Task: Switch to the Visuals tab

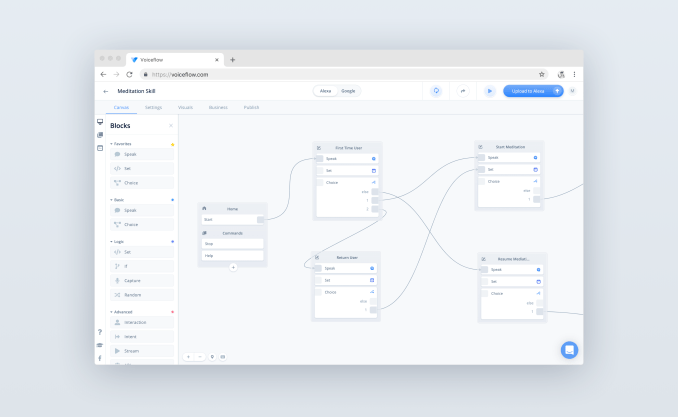Action: click(185, 107)
